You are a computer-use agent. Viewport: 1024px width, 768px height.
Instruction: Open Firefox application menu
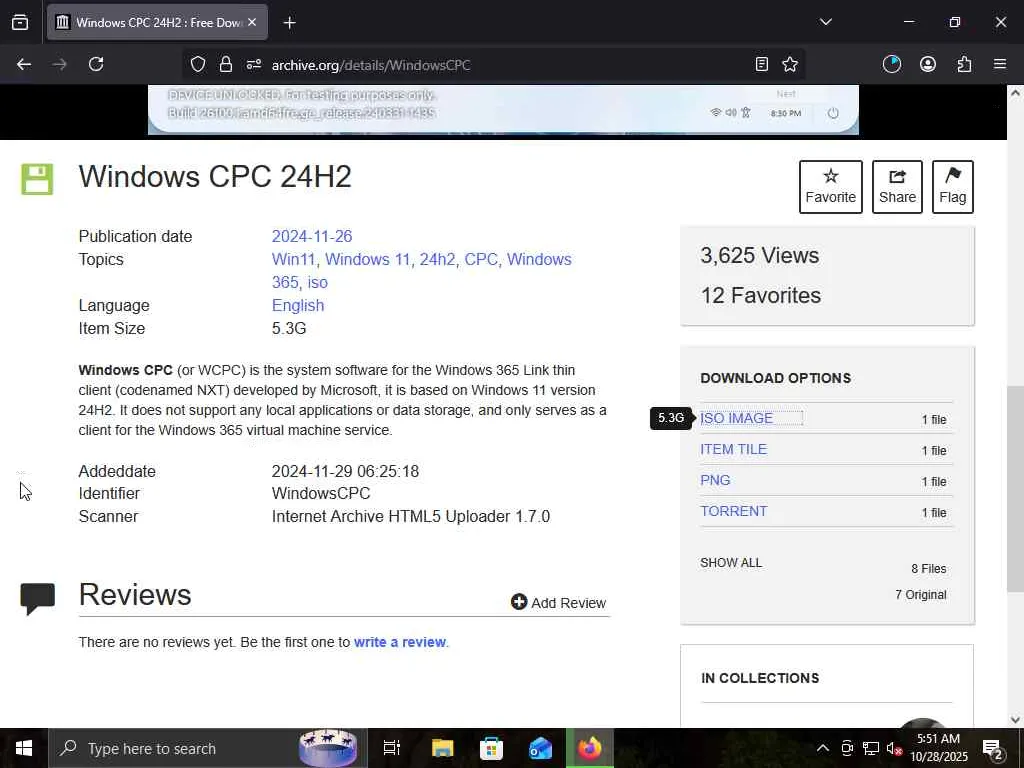click(1000, 64)
